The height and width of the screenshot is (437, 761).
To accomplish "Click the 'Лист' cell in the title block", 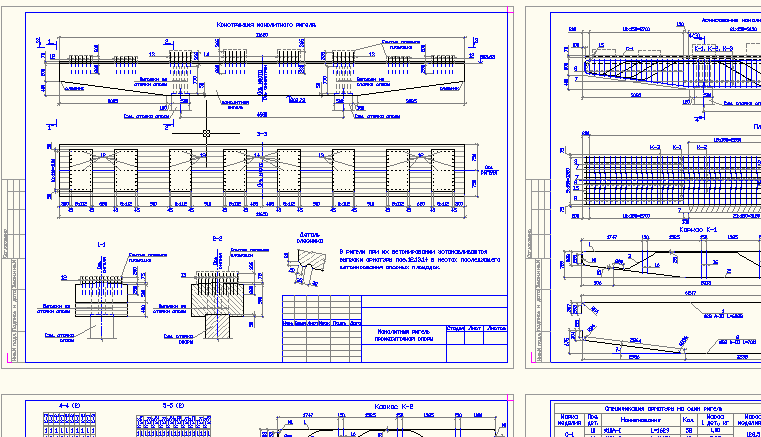I will [x=474, y=328].
